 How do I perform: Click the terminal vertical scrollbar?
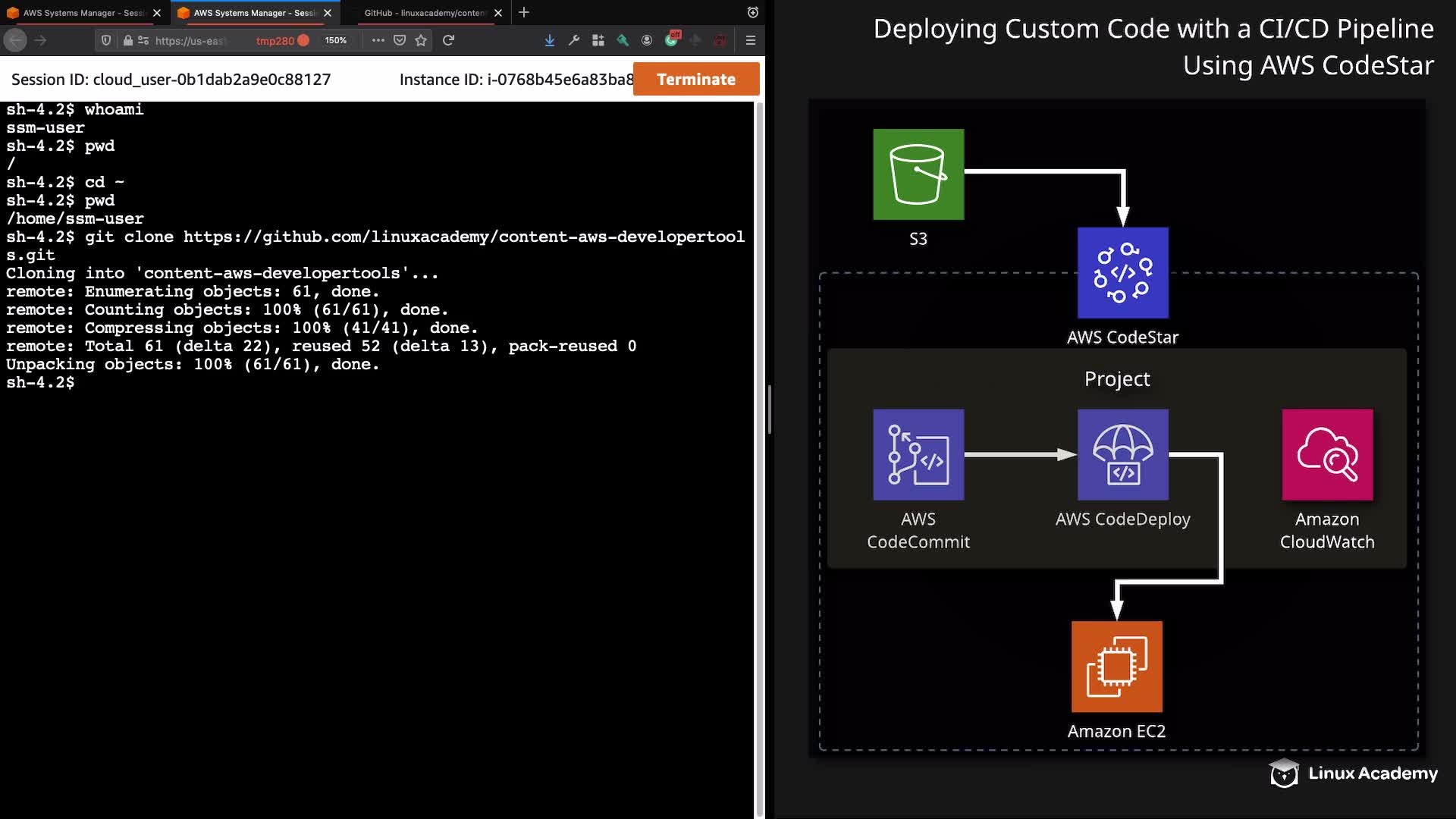click(759, 455)
